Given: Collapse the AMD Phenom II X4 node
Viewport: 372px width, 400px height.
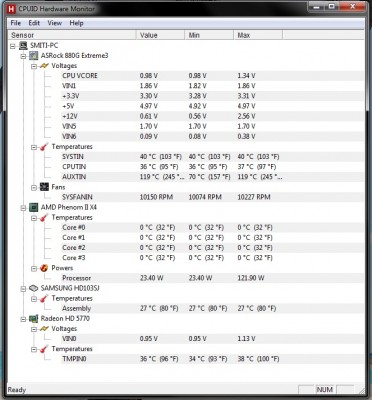Looking at the screenshot, I should tap(23, 208).
